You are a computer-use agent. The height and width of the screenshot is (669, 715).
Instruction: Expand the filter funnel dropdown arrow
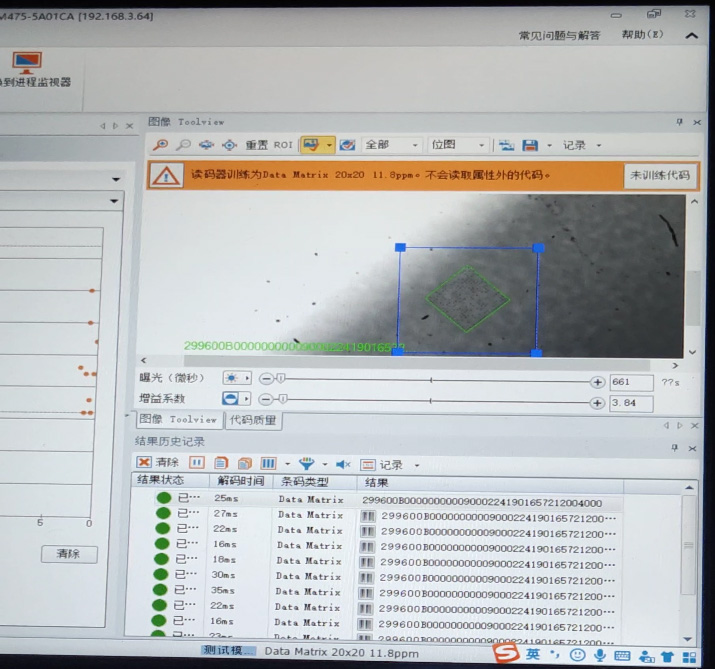tap(325, 465)
